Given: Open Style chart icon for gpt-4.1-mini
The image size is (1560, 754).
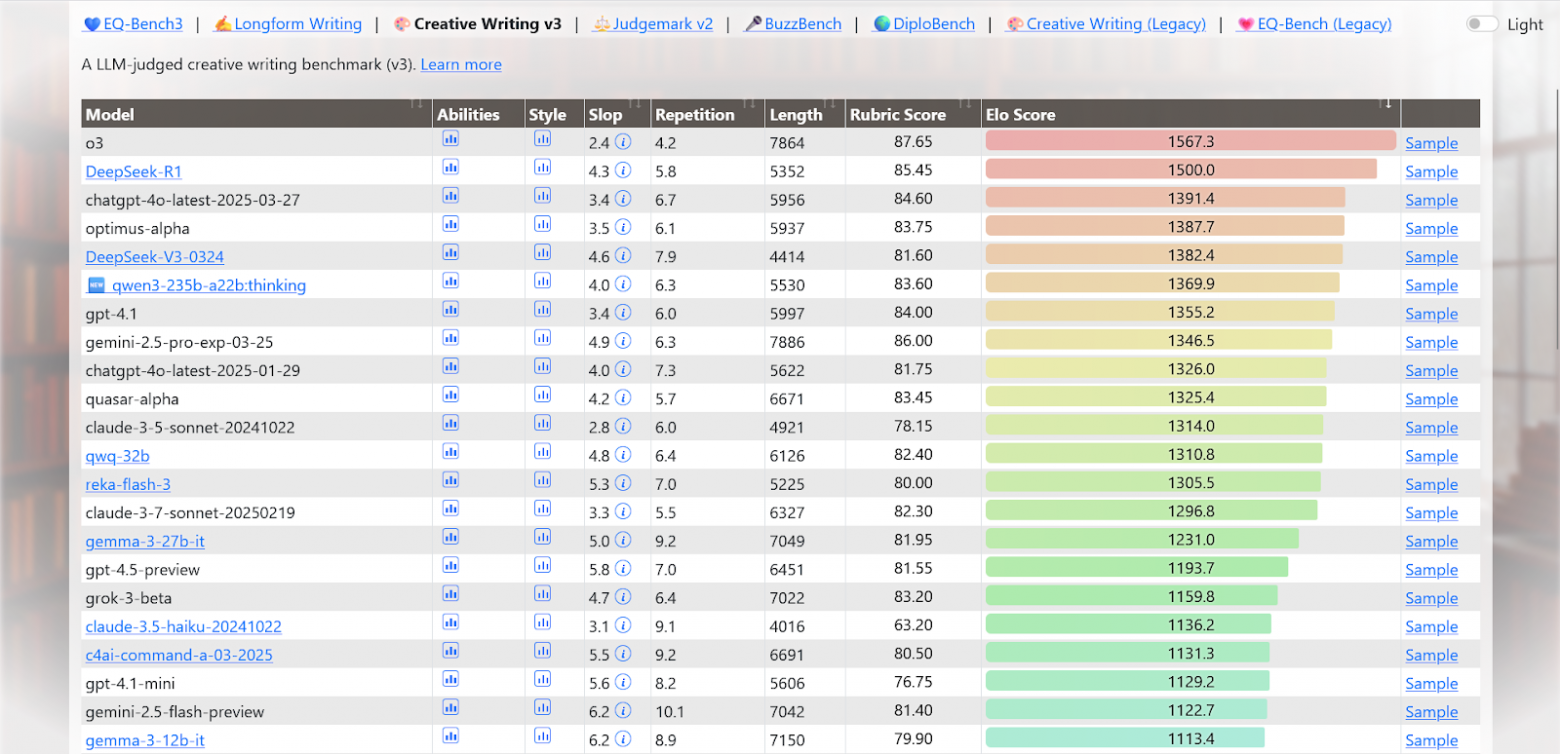Looking at the screenshot, I should pyautogui.click(x=542, y=679).
